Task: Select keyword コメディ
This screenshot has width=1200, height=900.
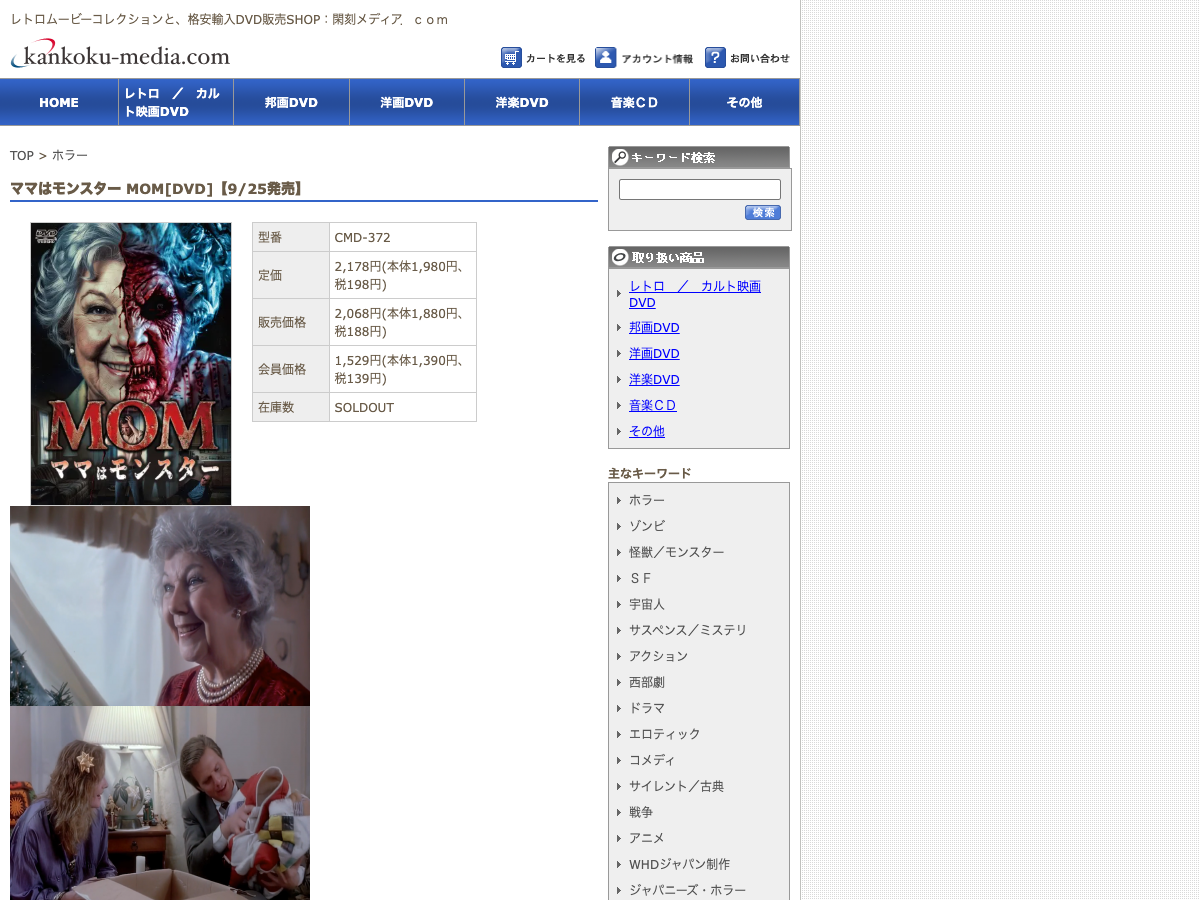Action: click(652, 760)
